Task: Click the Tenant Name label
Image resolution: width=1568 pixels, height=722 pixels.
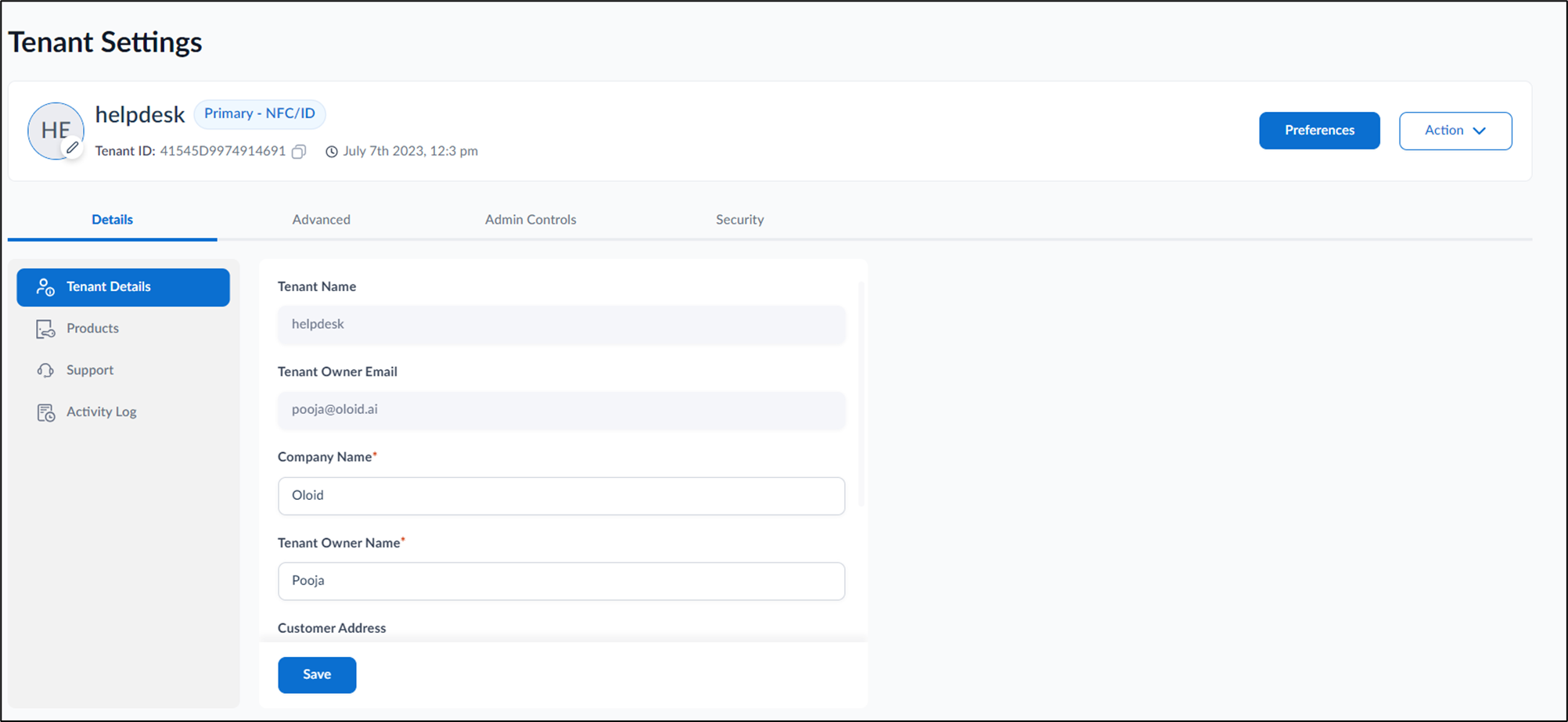Action: pos(317,286)
